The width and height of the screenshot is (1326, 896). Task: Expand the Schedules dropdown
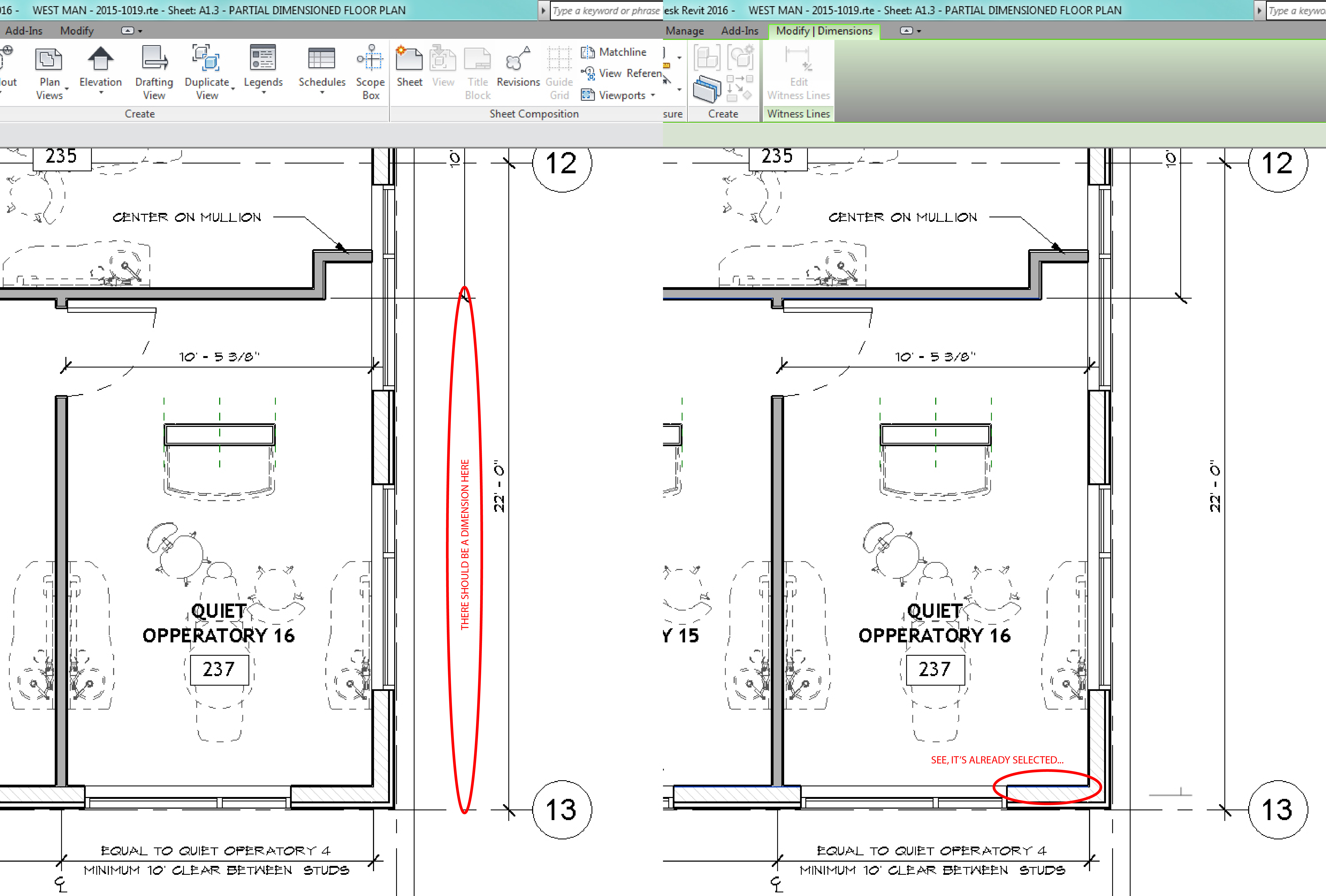[322, 92]
